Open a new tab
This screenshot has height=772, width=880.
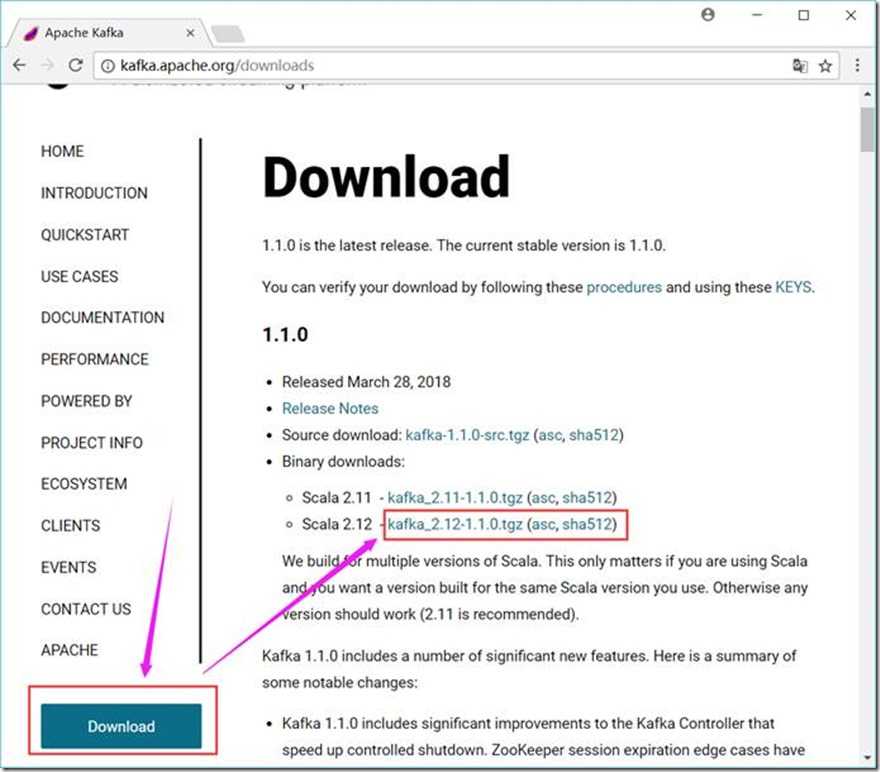coord(228,34)
